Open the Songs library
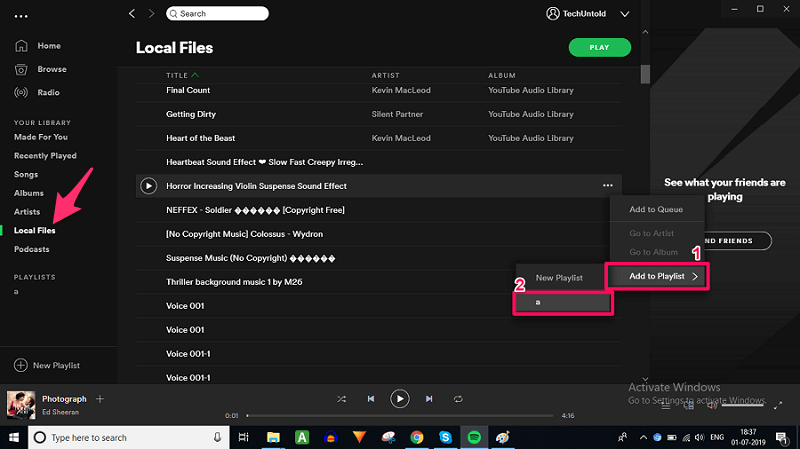This screenshot has width=800, height=449. [x=26, y=174]
